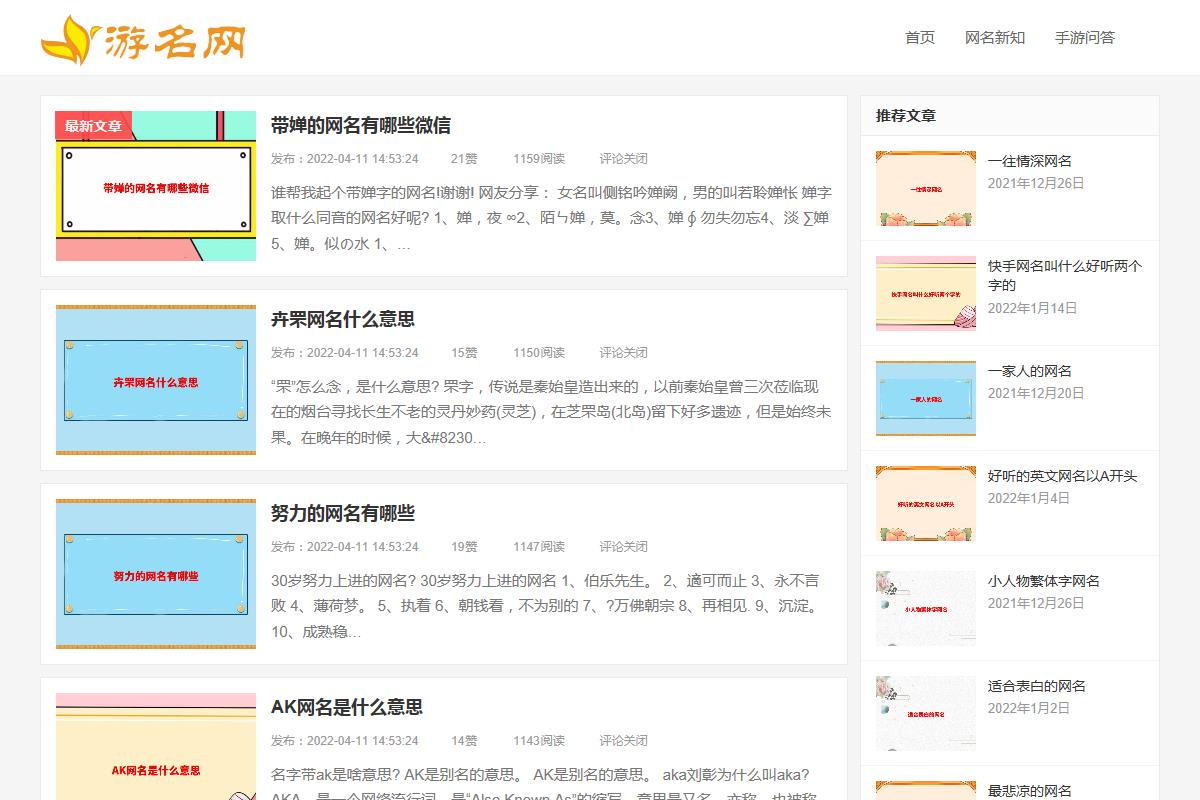
Task: Click 评论关闭 under 卉罘网名什么意思
Action: point(624,352)
